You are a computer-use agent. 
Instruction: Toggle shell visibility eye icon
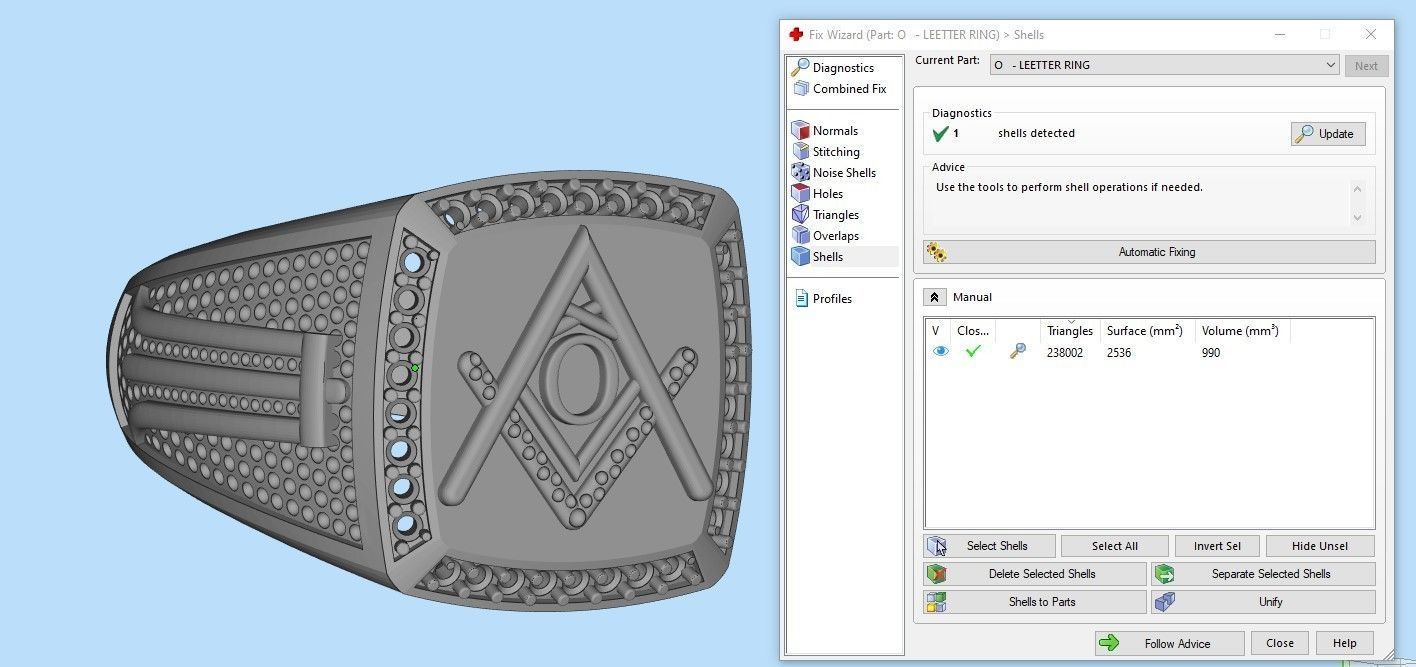coord(940,352)
